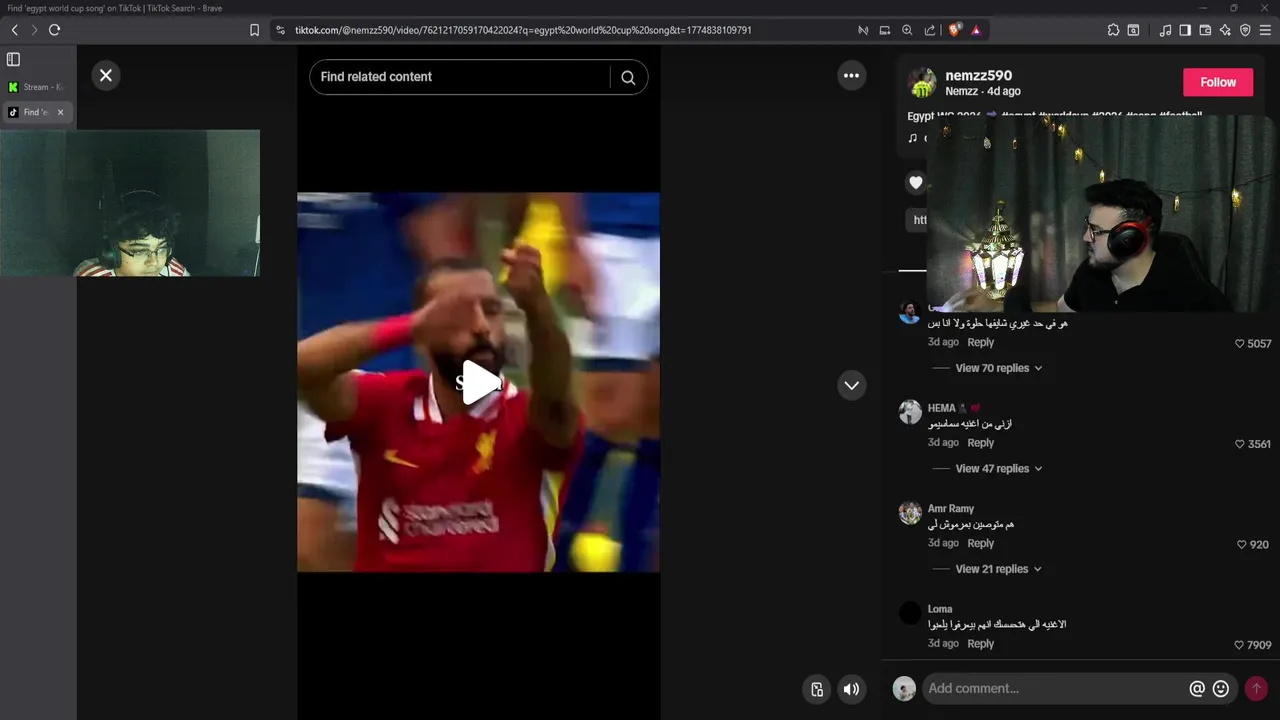This screenshot has width=1280, height=720.
Task: Click nemzz590 profile avatar
Action: tap(922, 83)
